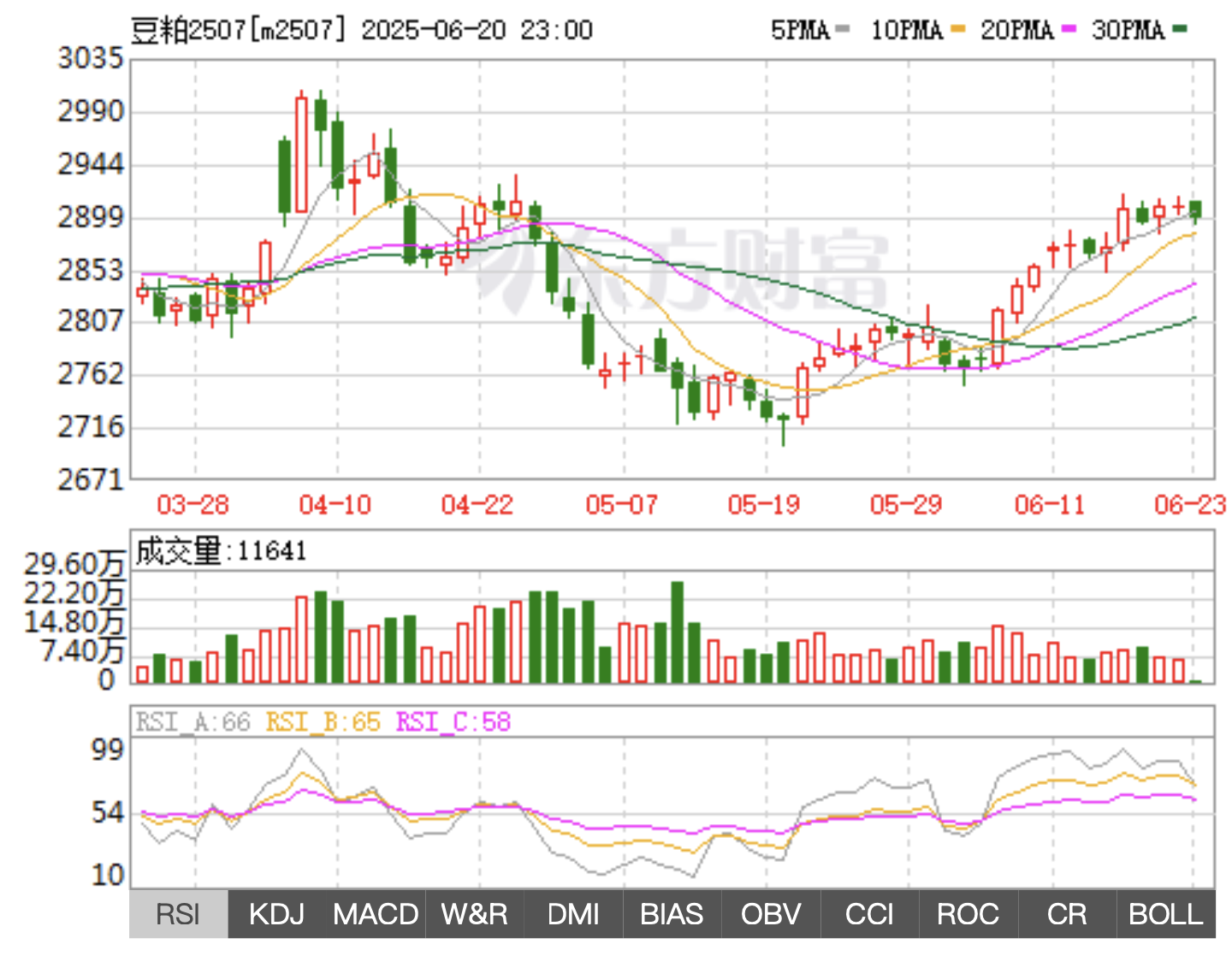Click the timestamp 2025-06-20 23:00
1232x962 pixels.
(477, 31)
